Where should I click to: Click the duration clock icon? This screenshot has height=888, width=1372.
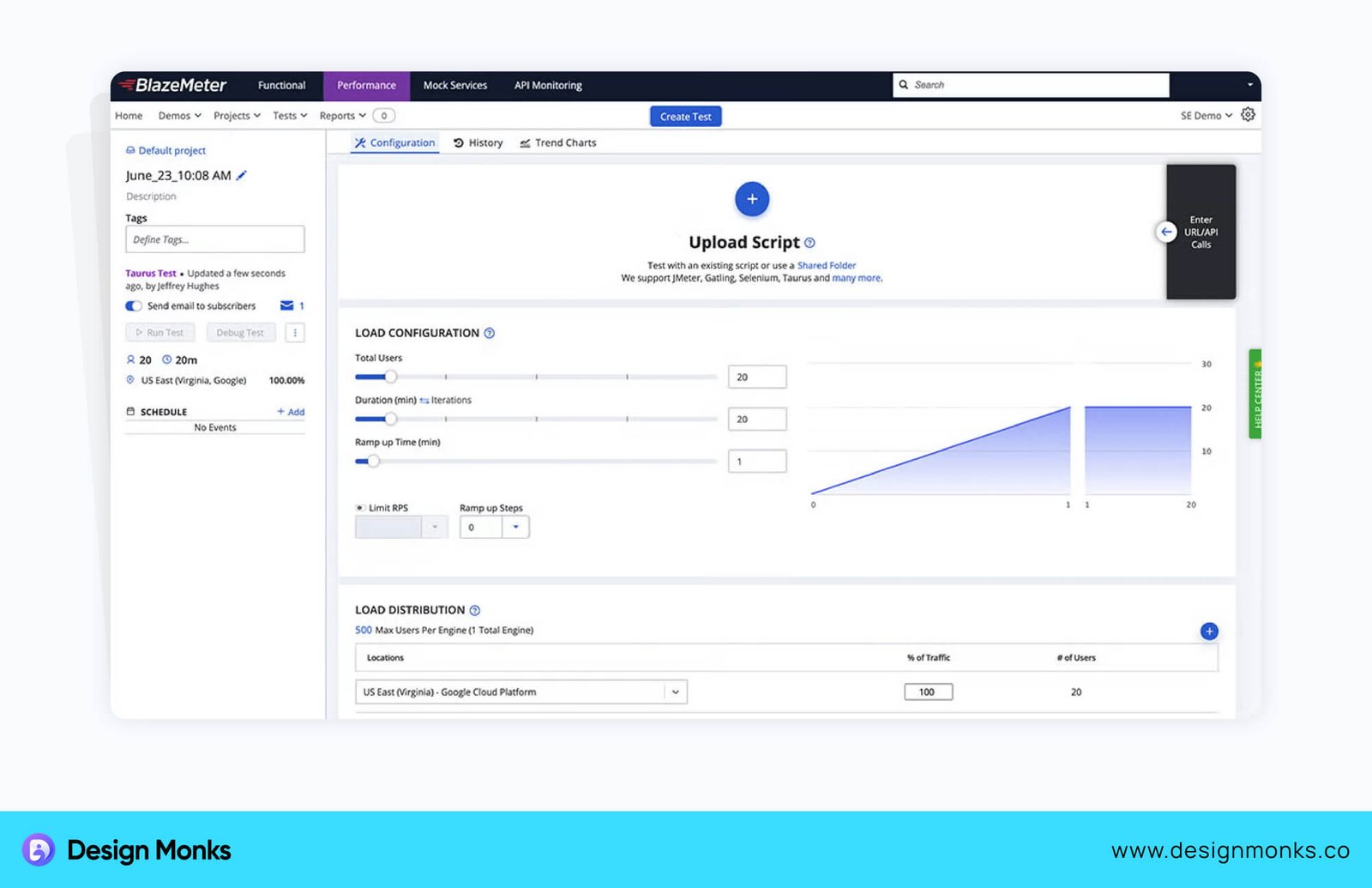167,359
